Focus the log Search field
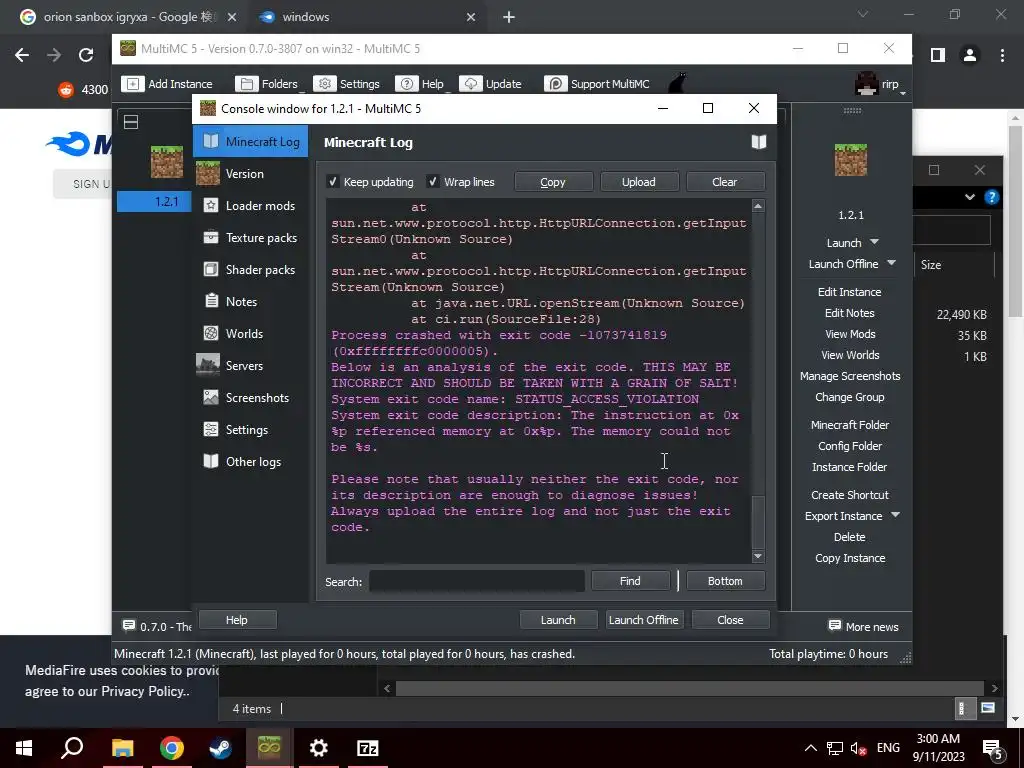Viewport: 1024px width, 768px height. (477, 581)
